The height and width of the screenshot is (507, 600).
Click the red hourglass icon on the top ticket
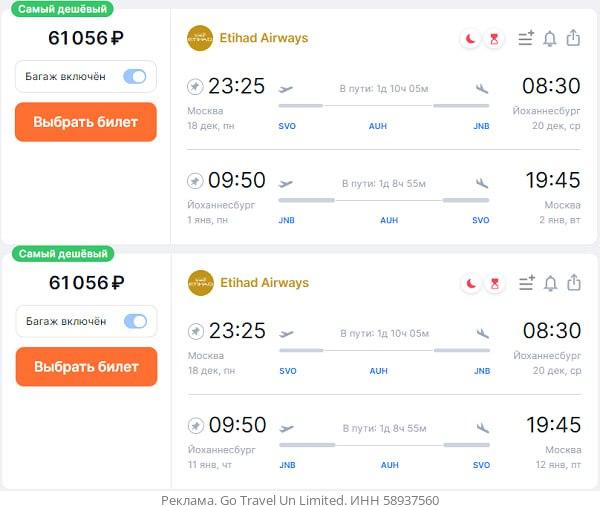pyautogui.click(x=494, y=39)
